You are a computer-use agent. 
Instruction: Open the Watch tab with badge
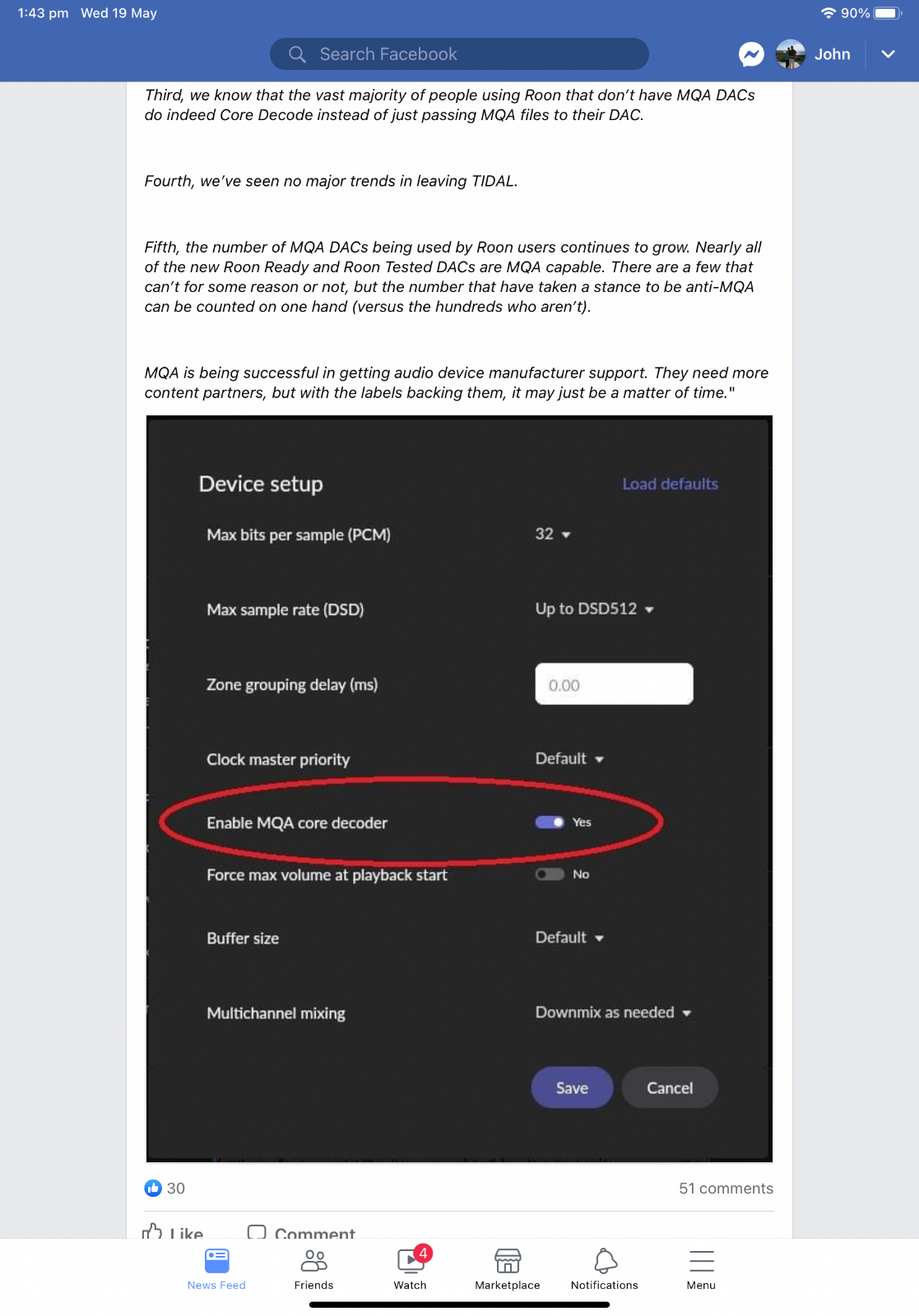(411, 1267)
